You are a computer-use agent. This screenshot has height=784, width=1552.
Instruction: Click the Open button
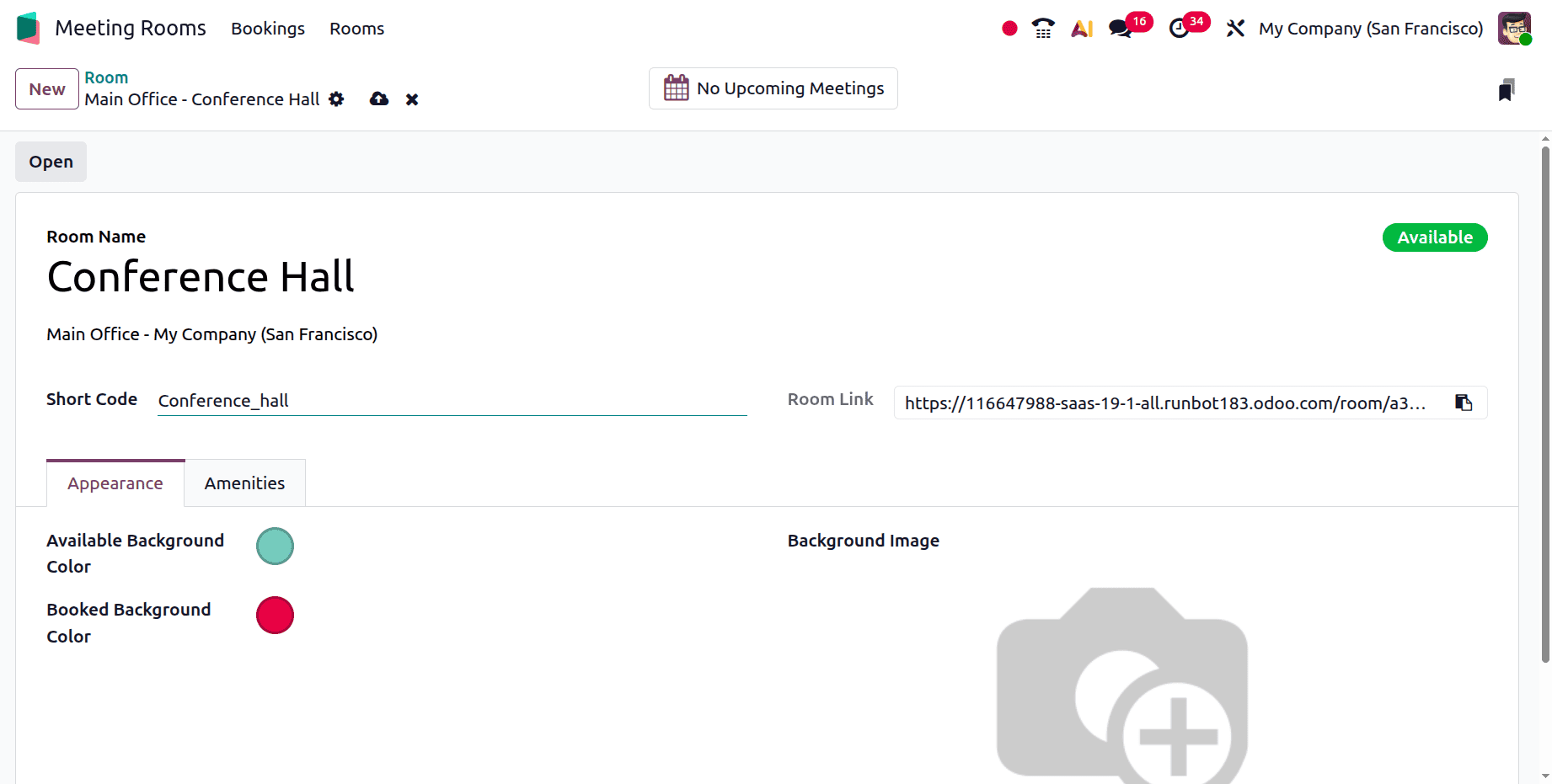(x=51, y=162)
